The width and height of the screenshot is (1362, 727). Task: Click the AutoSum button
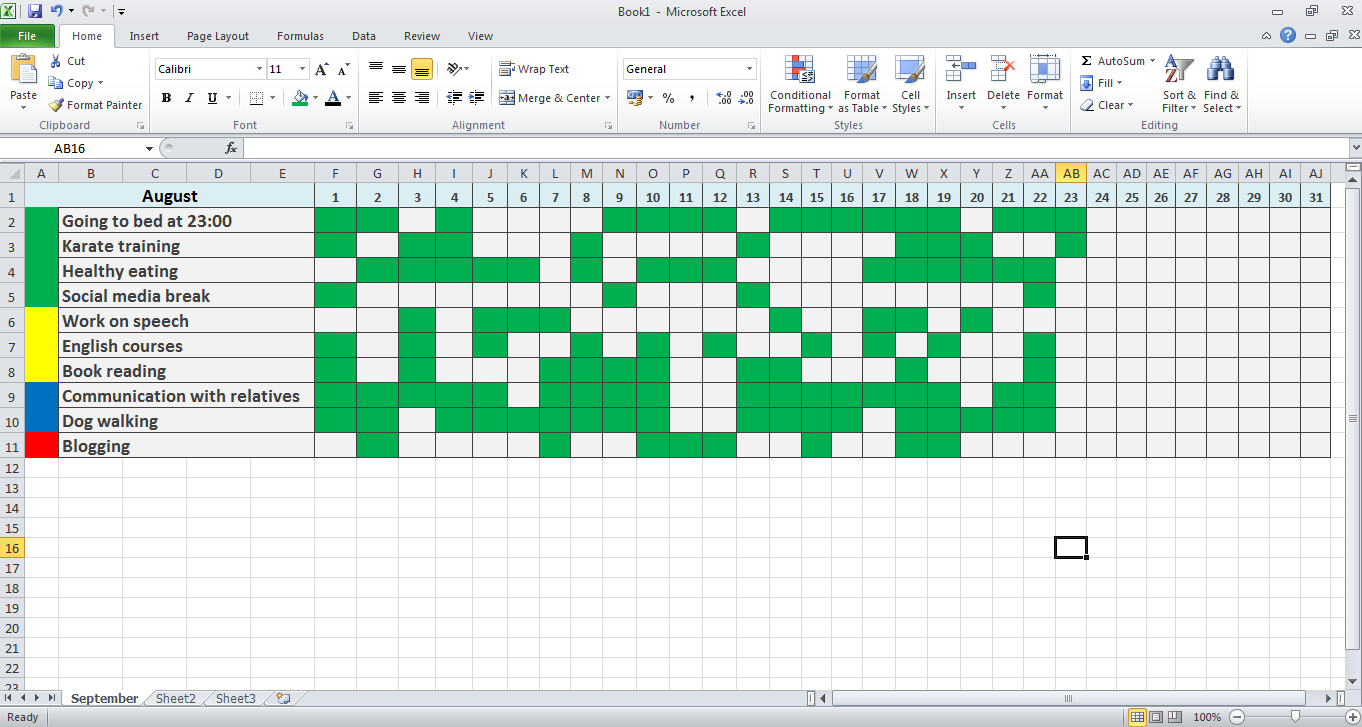pos(1112,61)
